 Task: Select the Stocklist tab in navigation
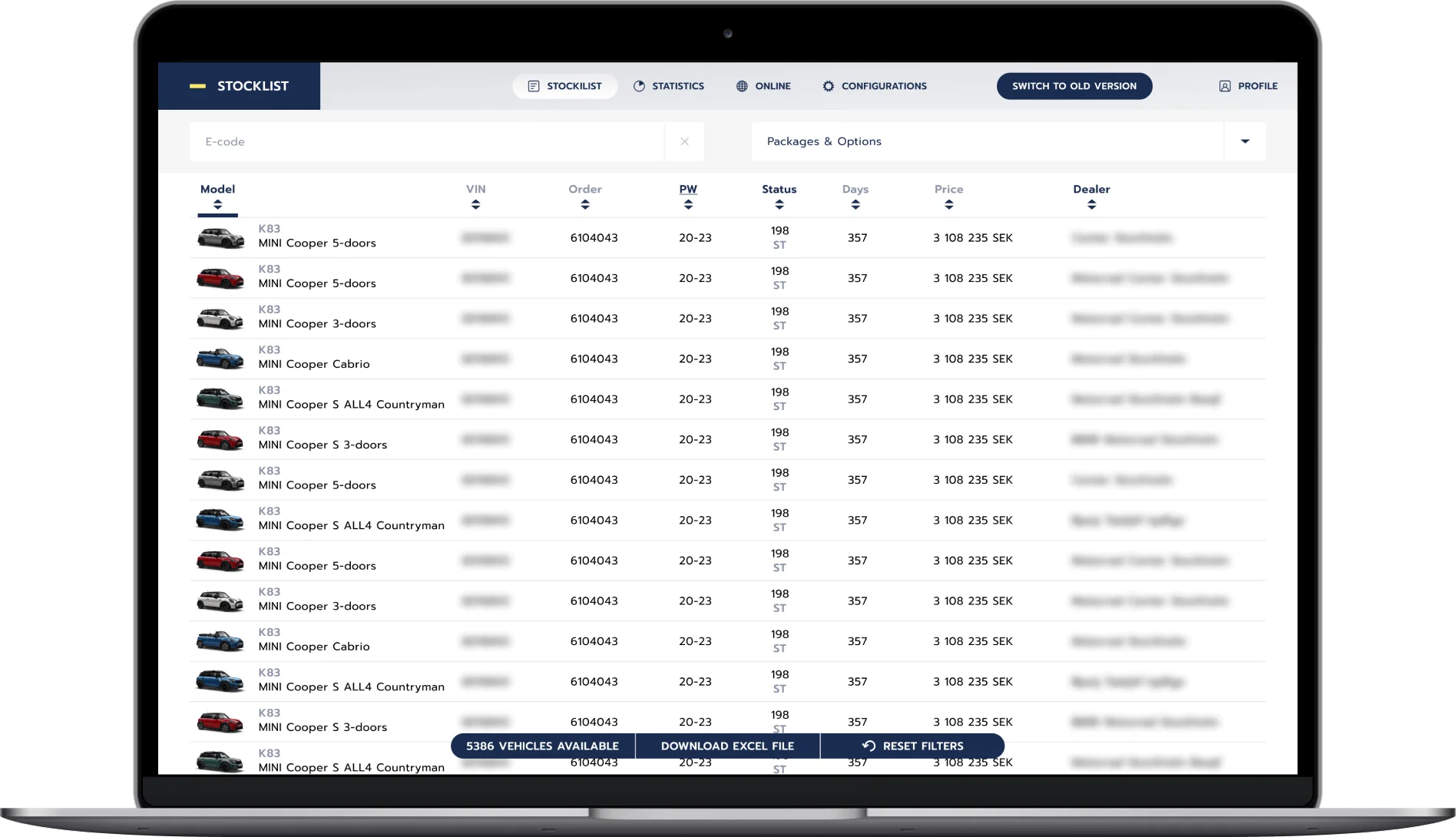pyautogui.click(x=564, y=86)
